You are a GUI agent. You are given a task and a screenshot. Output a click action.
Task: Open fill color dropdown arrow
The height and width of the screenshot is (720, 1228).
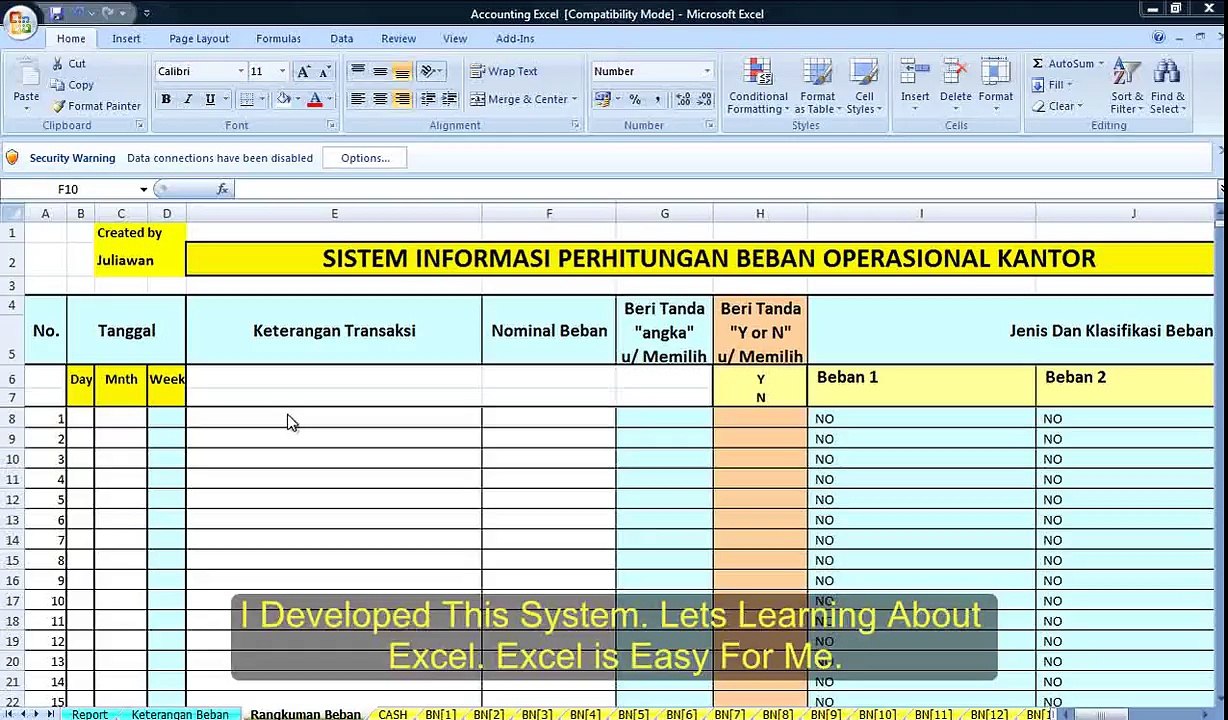pos(298,99)
